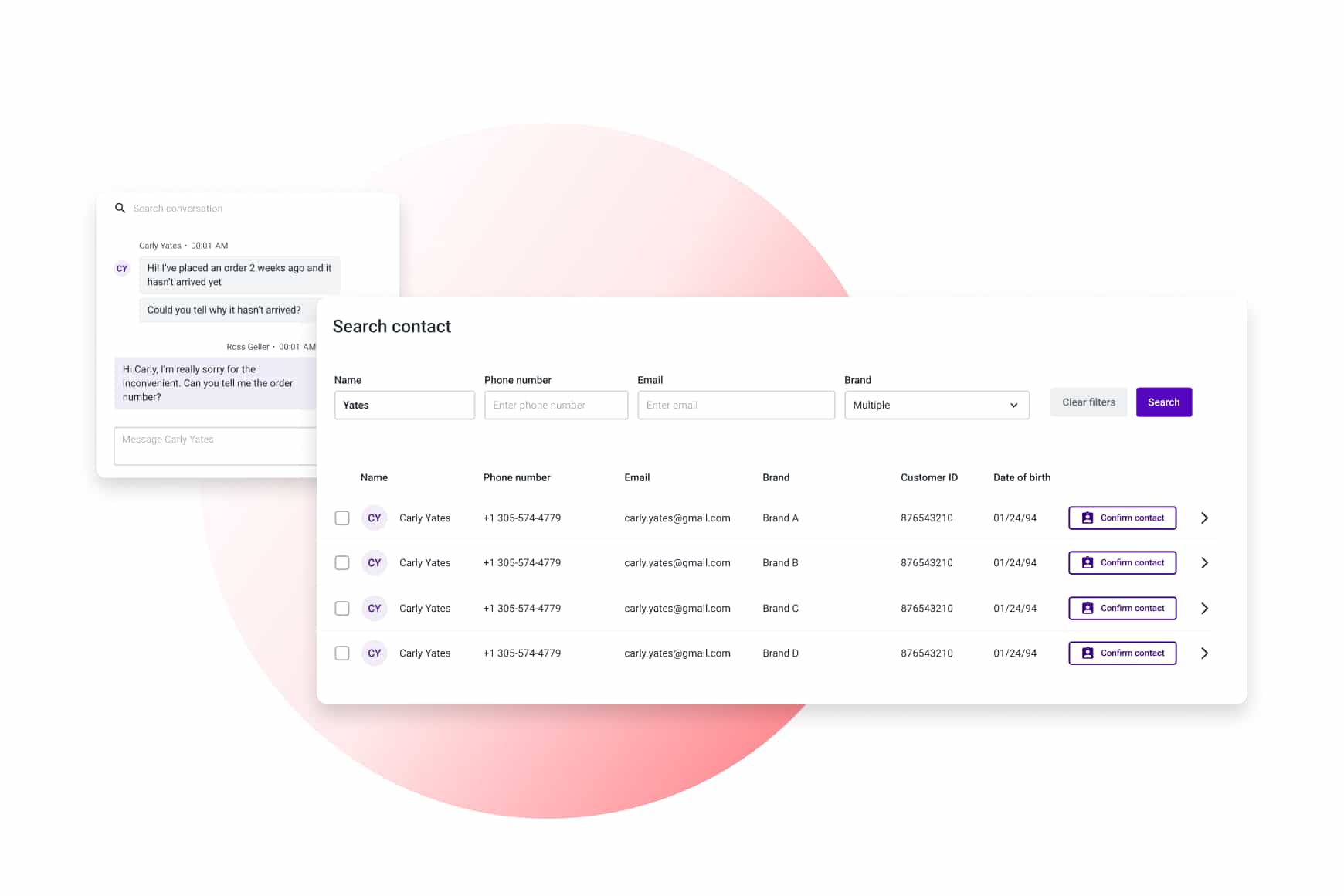The image size is (1344, 896).
Task: Click the contact card icon on Brand C's Confirm contact
Action: [1087, 608]
